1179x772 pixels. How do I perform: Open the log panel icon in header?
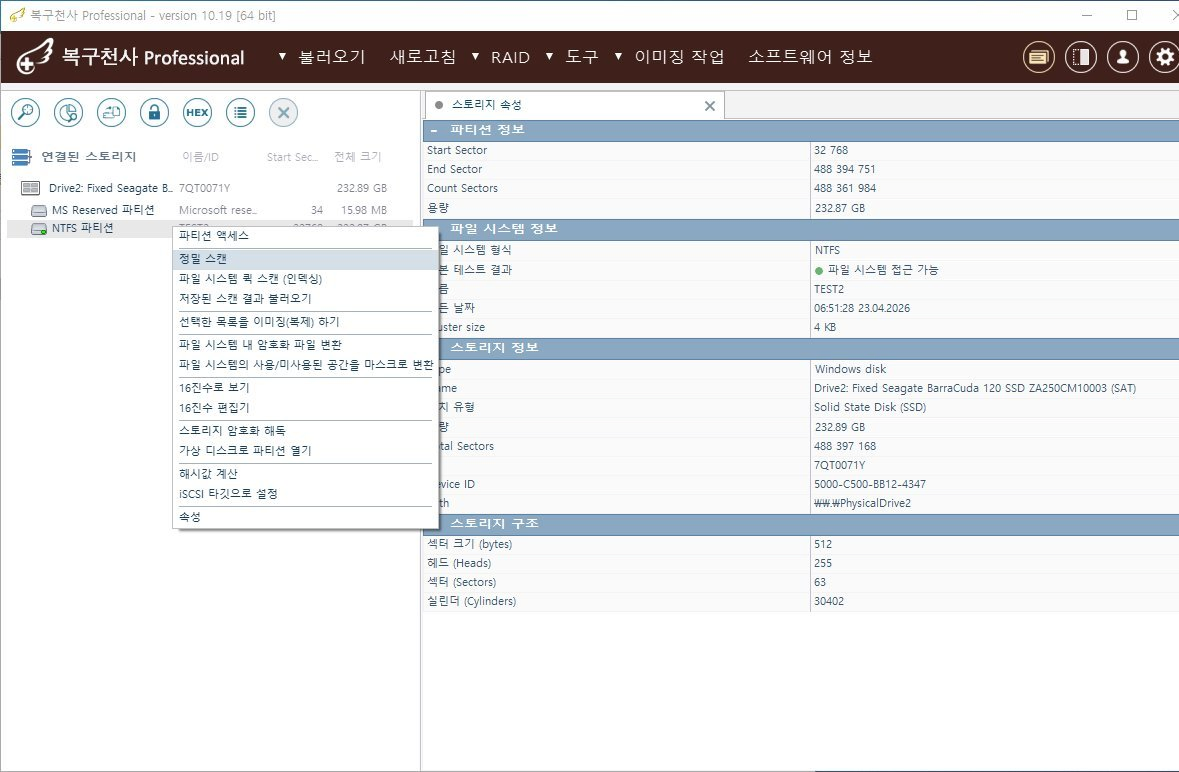click(1038, 57)
